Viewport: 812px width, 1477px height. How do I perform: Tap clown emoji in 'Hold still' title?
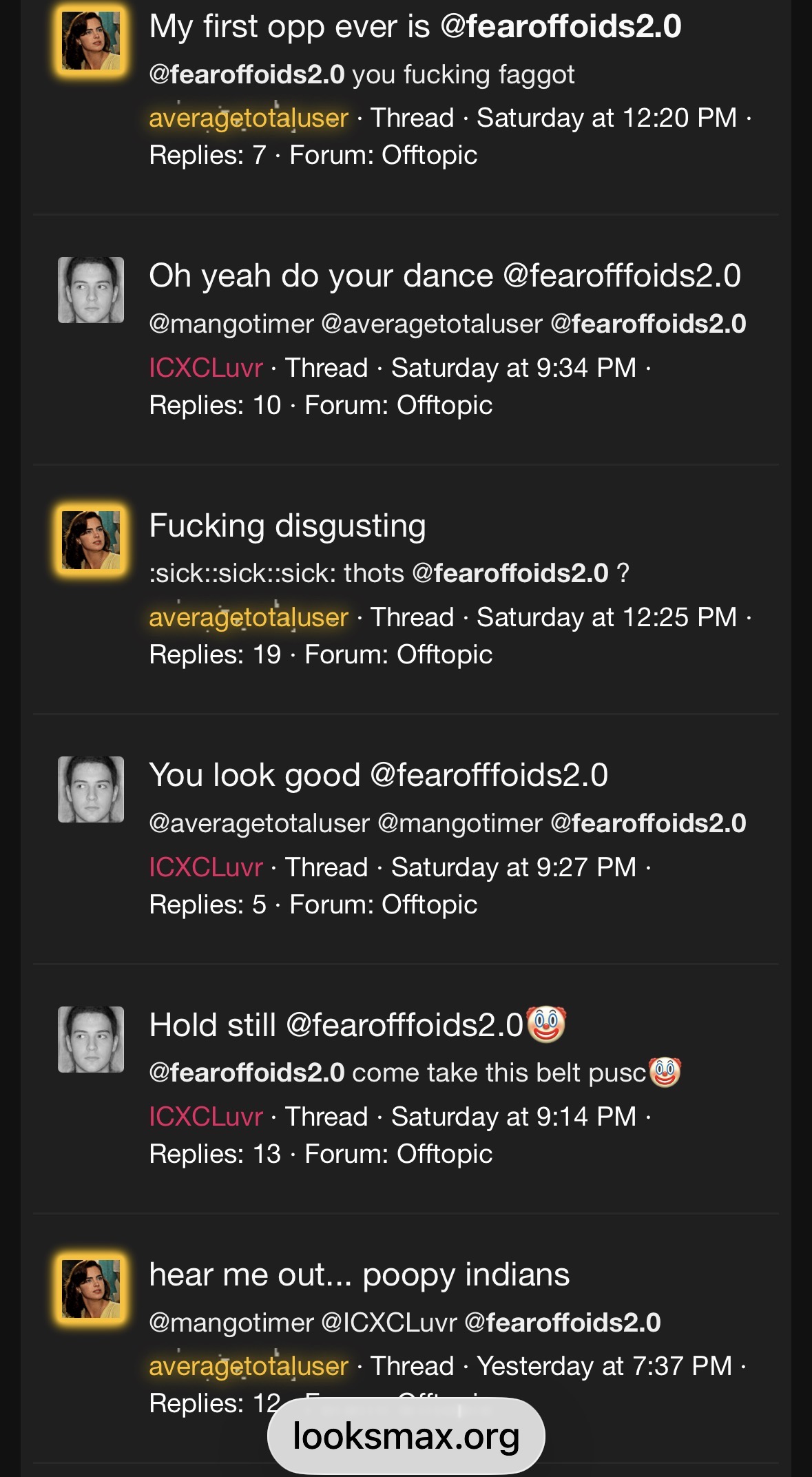[546, 1024]
